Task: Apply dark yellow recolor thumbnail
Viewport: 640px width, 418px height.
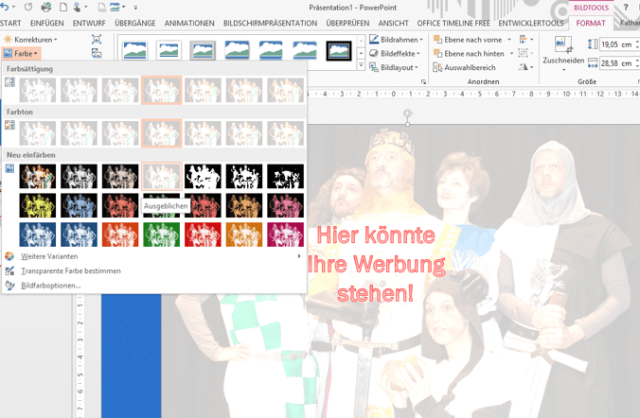Action: click(x=38, y=205)
